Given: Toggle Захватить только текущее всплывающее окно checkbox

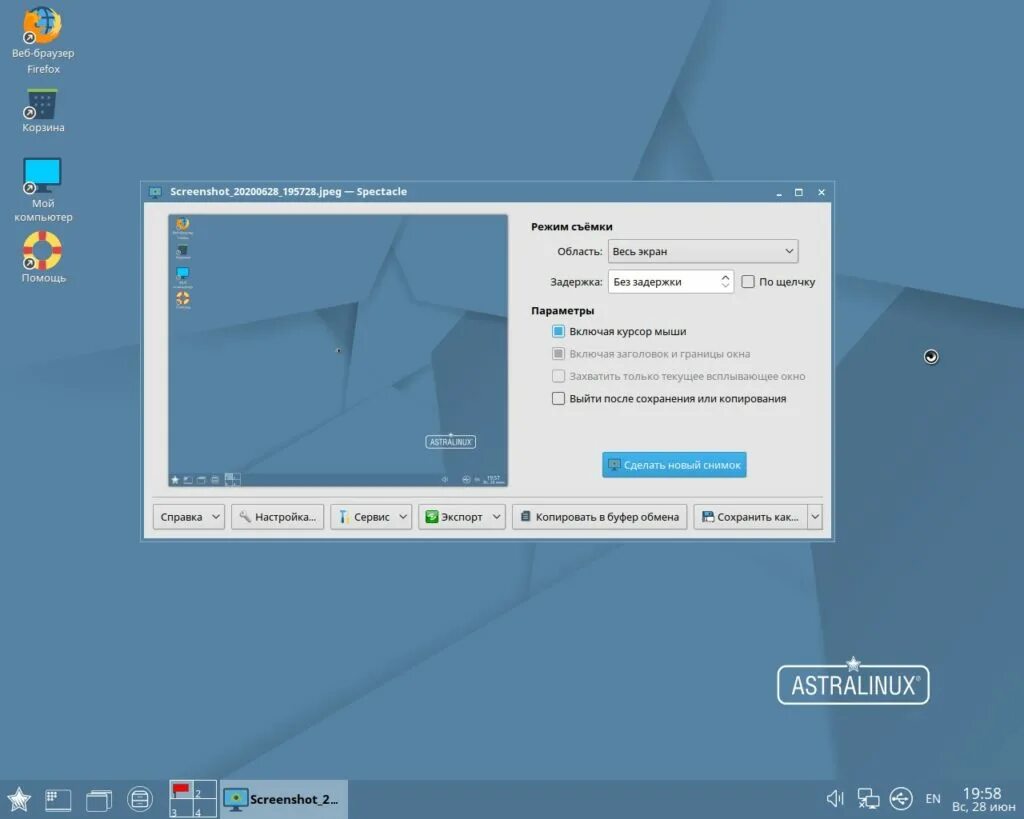Looking at the screenshot, I should 558,376.
